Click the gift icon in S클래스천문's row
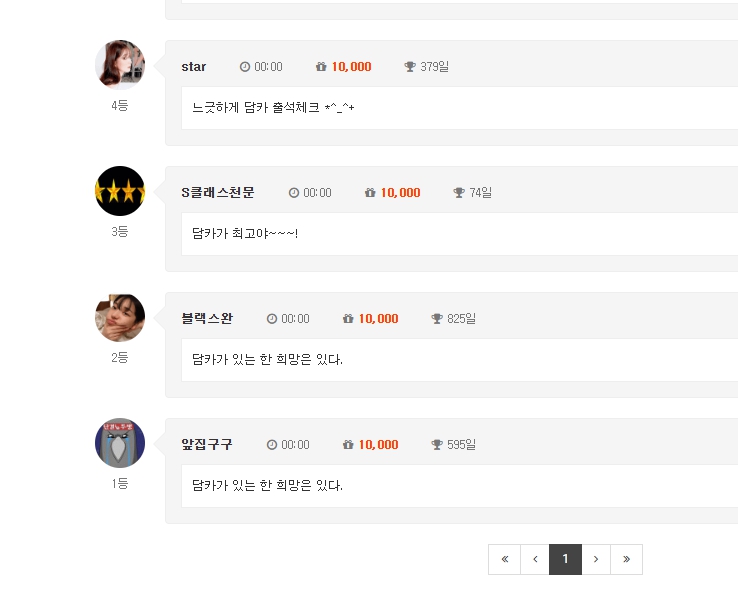738x591 pixels. 370,193
